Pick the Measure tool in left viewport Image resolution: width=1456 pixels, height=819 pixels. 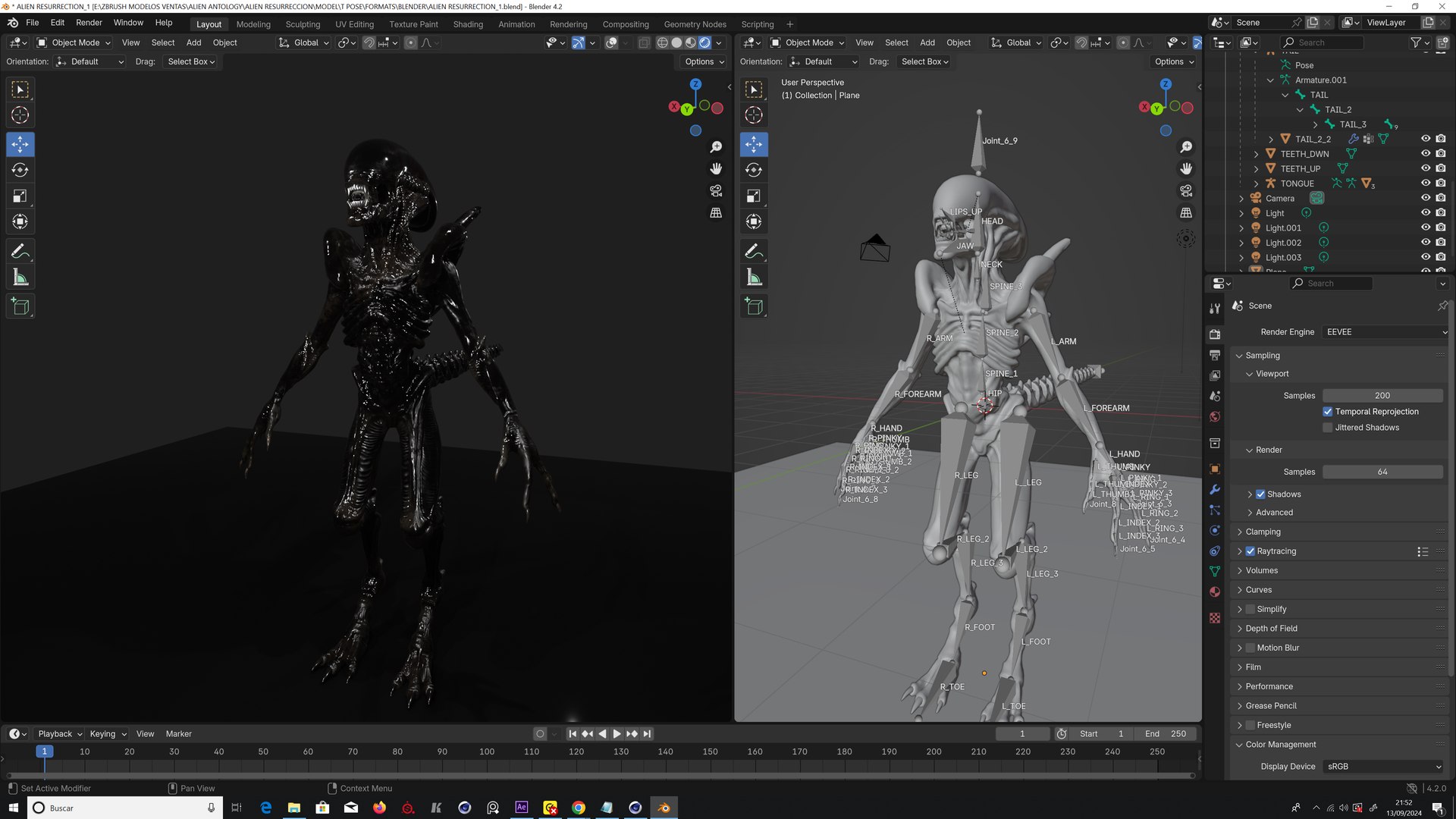click(x=20, y=278)
